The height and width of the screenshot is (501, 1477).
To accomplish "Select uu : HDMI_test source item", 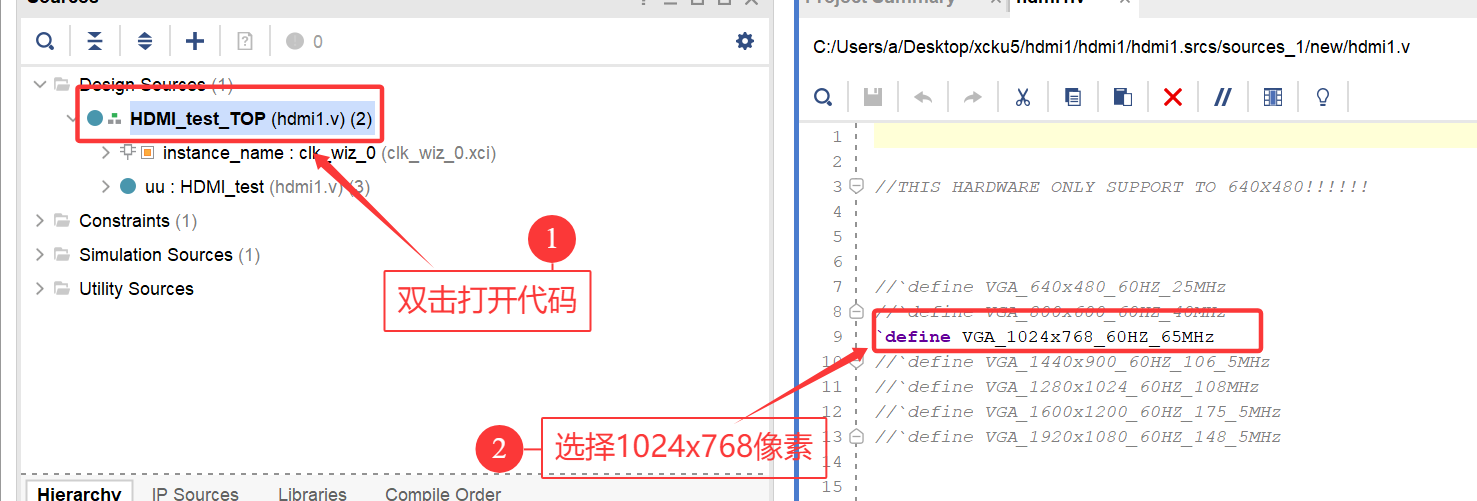I will coord(258,186).
